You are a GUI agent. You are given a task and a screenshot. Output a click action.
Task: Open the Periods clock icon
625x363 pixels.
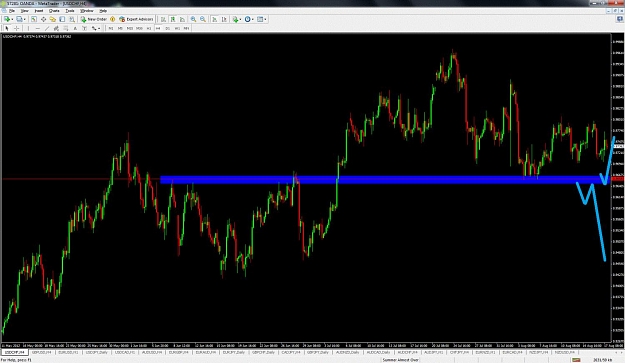coord(248,19)
